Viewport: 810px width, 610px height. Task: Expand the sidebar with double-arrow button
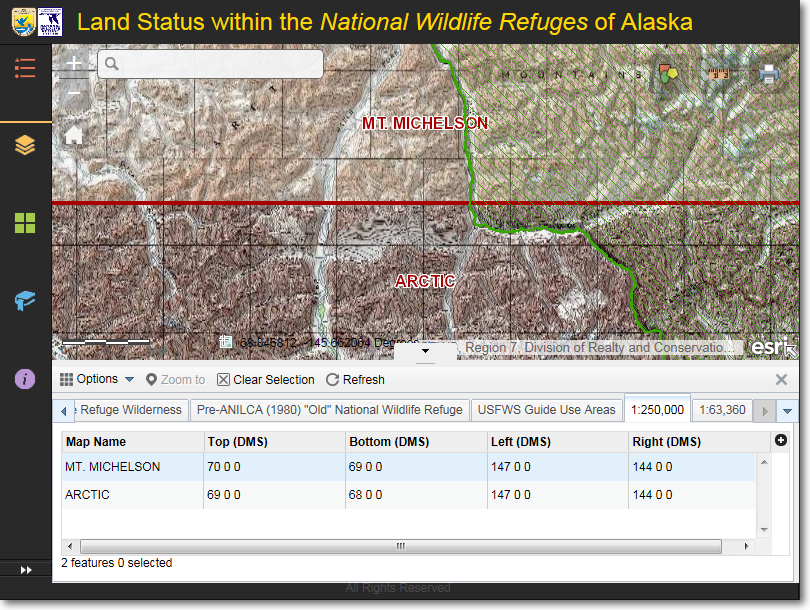(26, 569)
